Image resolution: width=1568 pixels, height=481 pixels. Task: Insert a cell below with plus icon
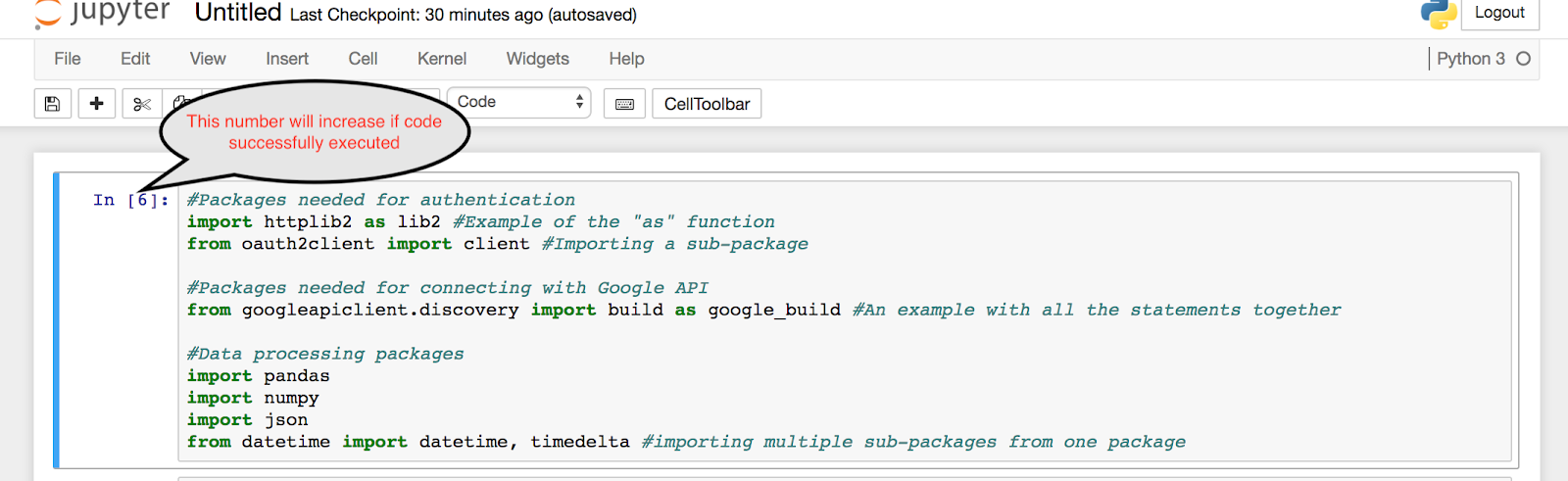pos(96,104)
